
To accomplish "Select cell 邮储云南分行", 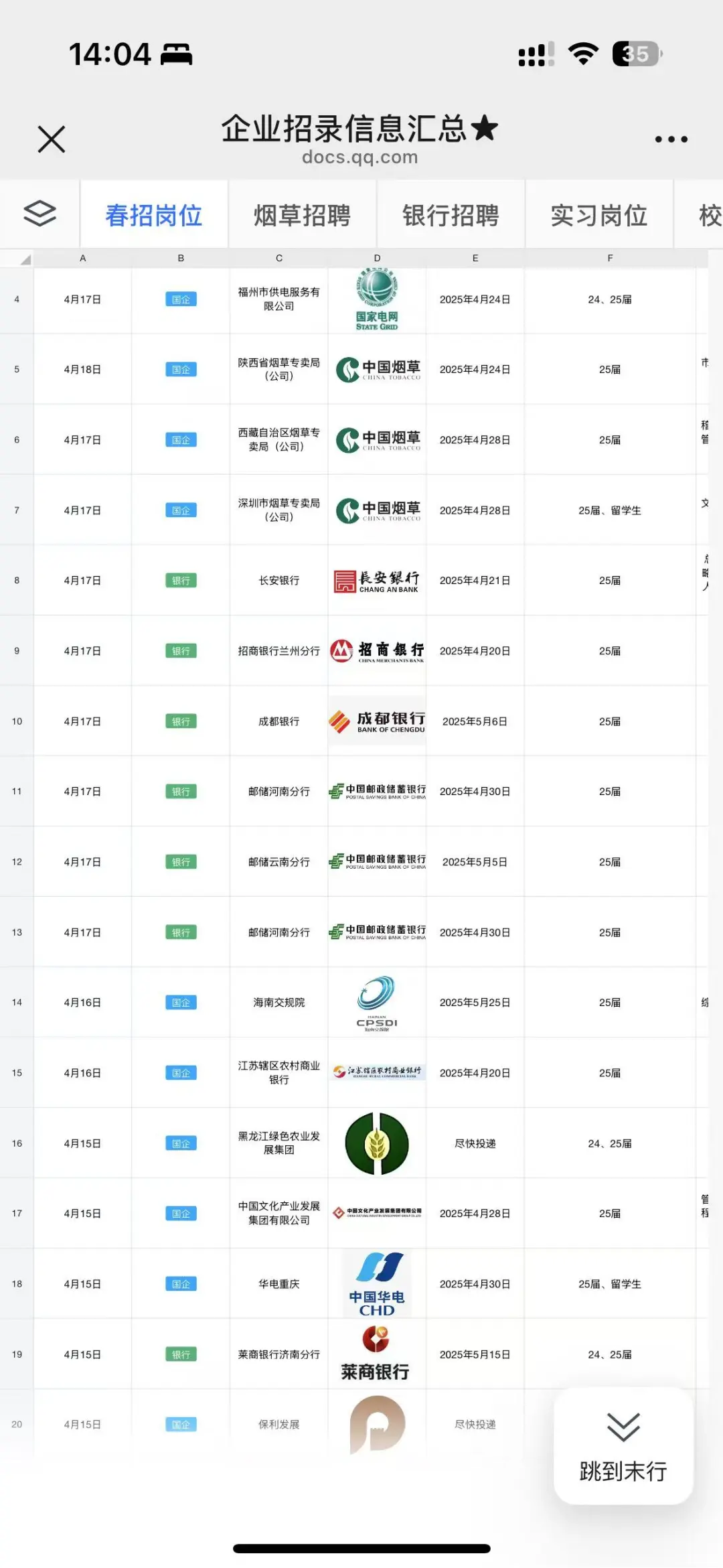I will [279, 862].
